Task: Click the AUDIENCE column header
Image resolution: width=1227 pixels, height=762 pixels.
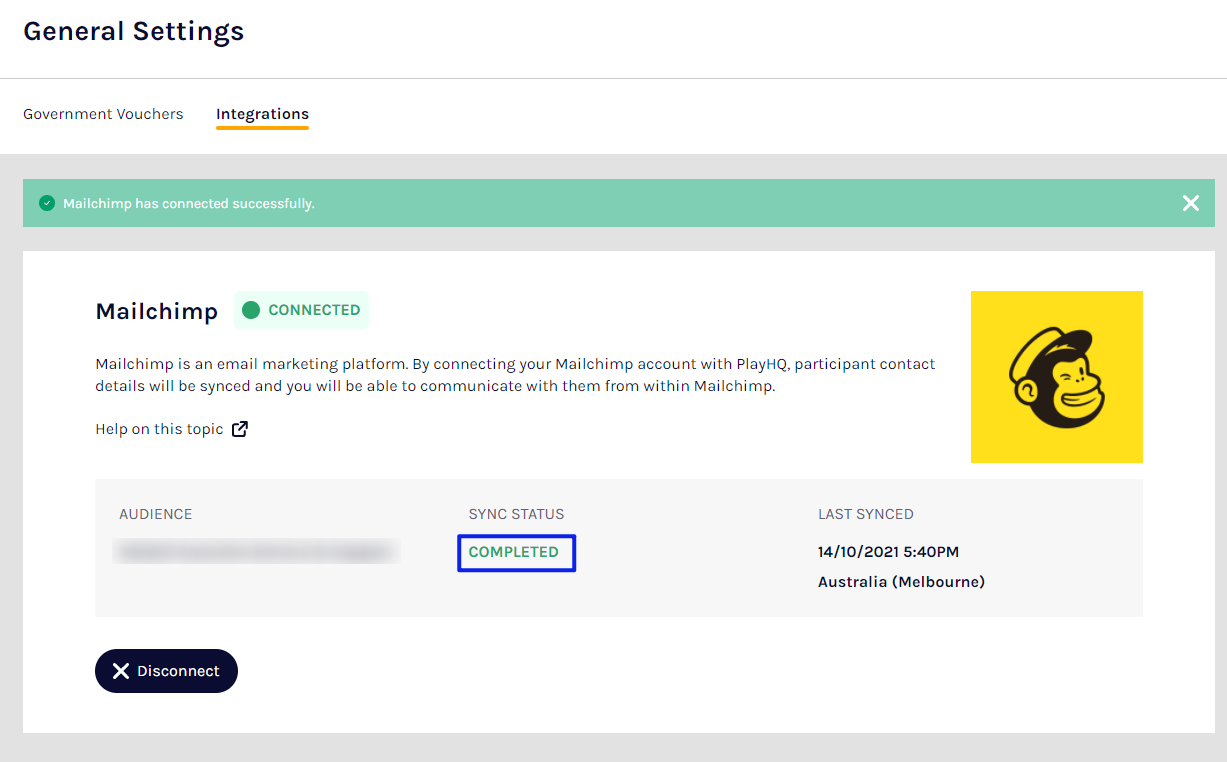Action: click(155, 513)
